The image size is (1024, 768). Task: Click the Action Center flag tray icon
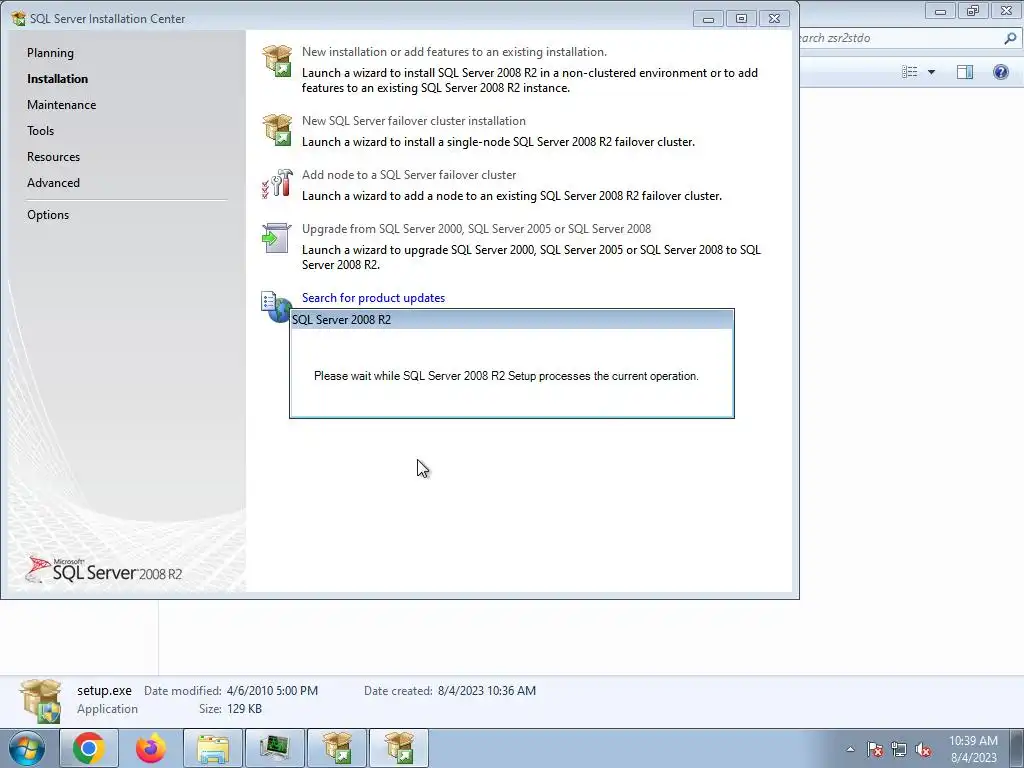pyautogui.click(x=874, y=749)
